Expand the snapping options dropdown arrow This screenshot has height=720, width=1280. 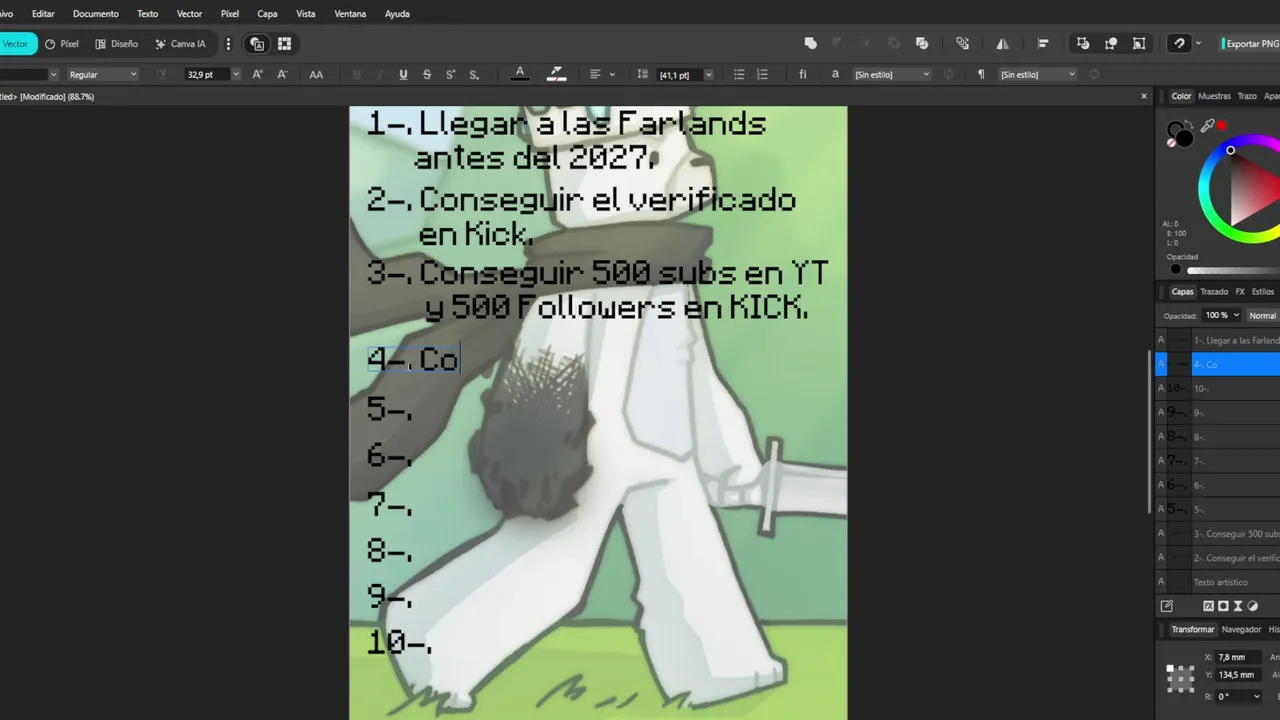pos(1198,44)
